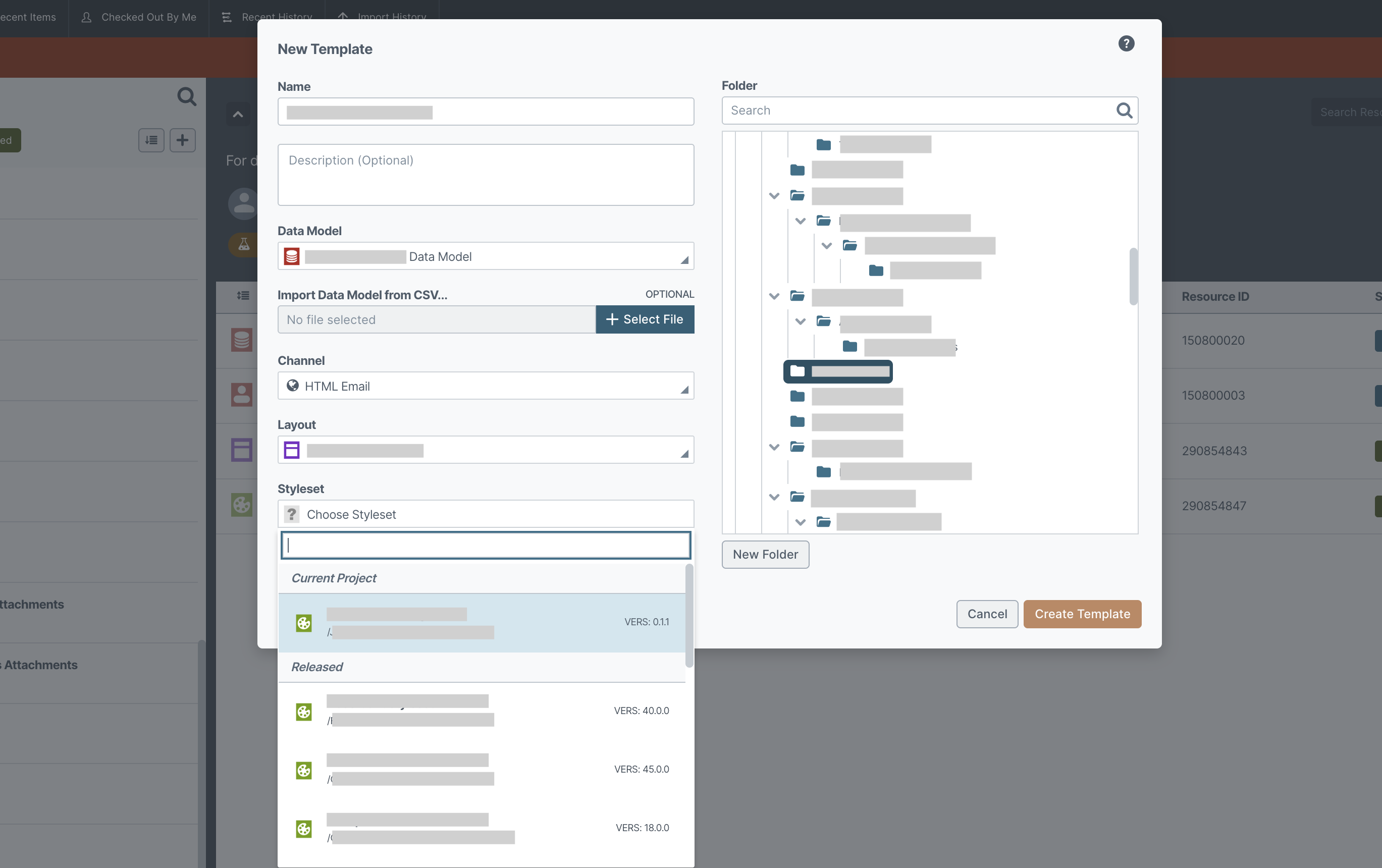Click the background sidebar search magnifier icon

(187, 96)
